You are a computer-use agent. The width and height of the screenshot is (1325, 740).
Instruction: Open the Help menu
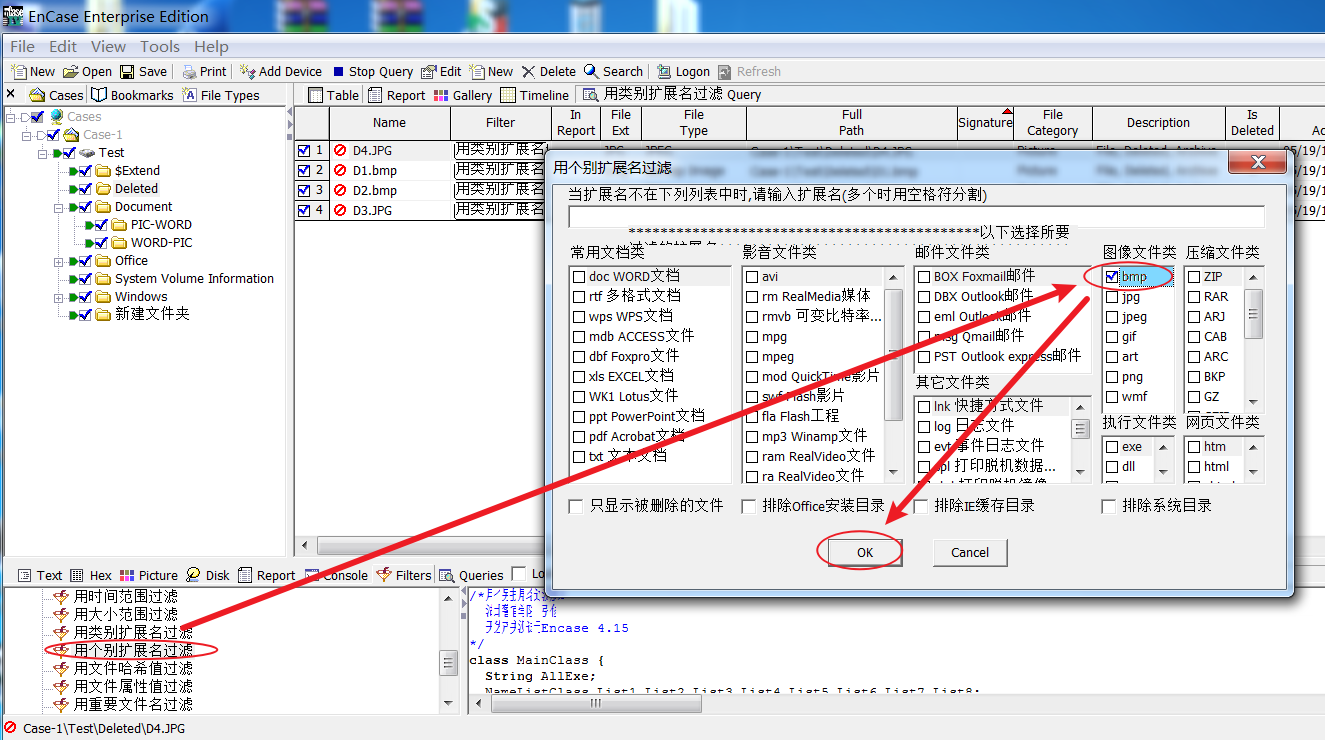click(x=211, y=46)
